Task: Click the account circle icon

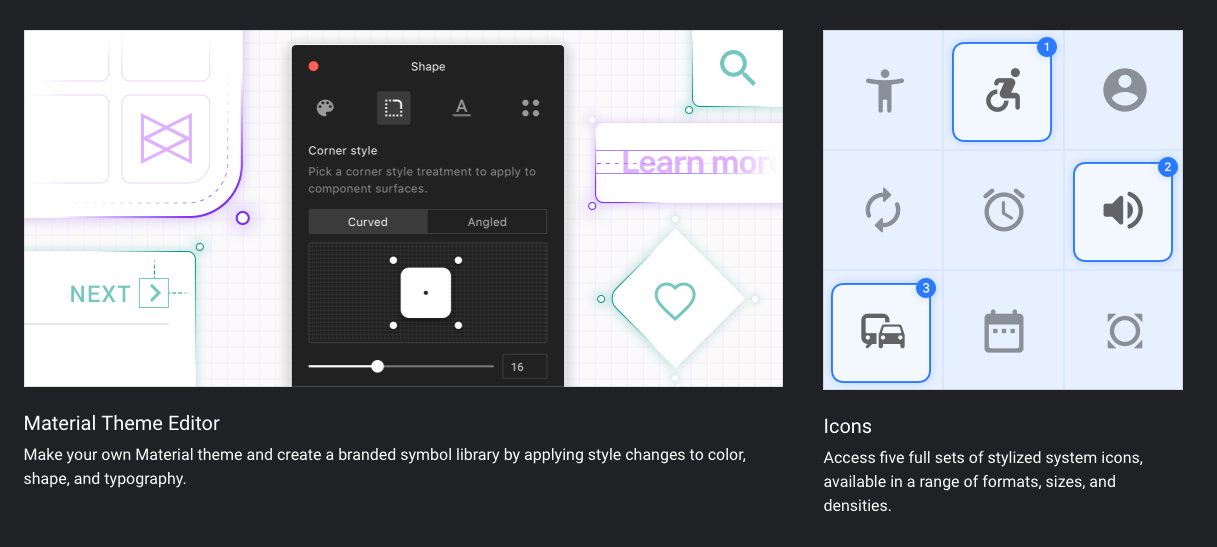Action: 1124,90
